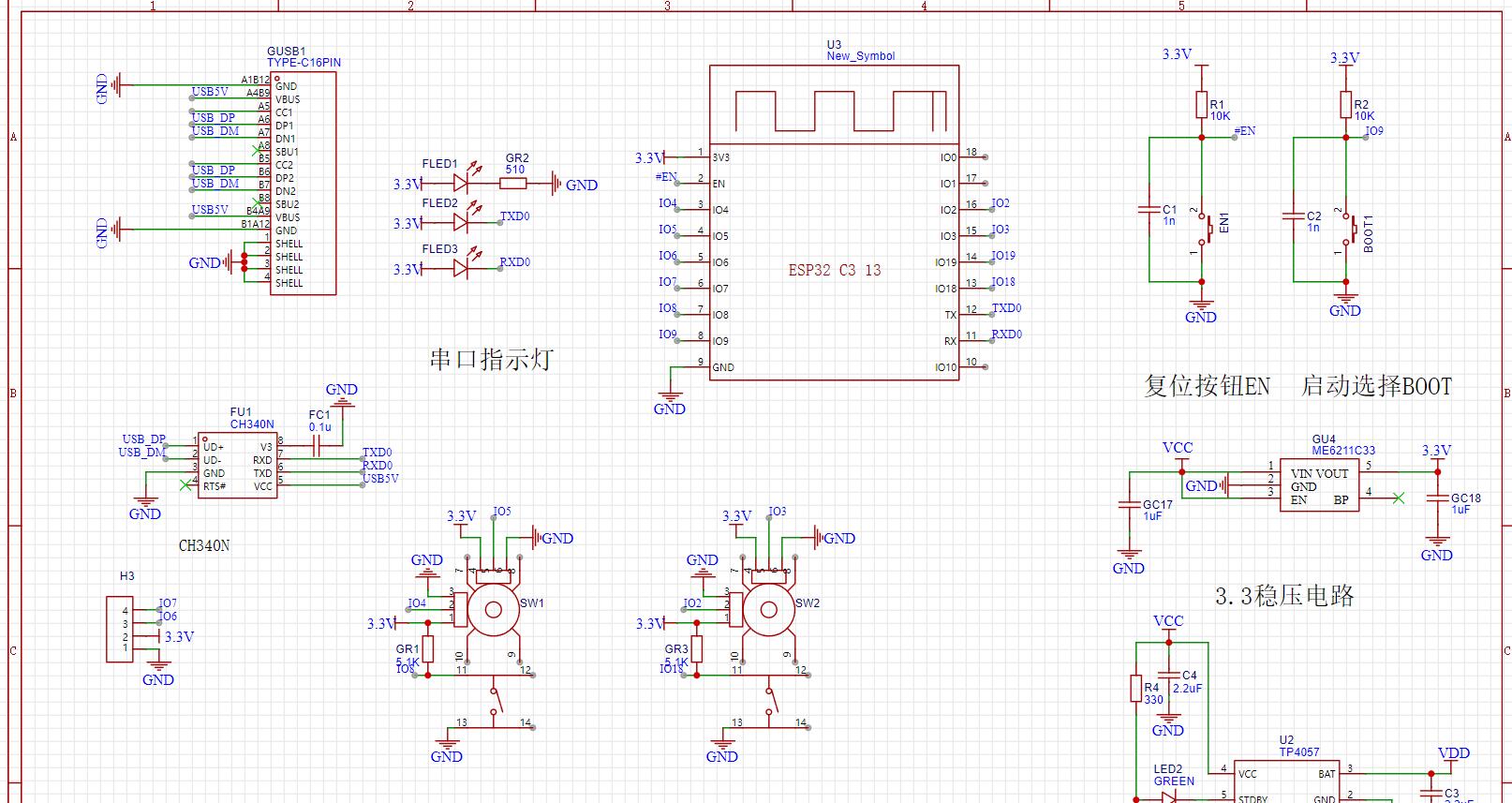Click the 复位按钮EN caption text
The height and width of the screenshot is (803, 1512).
click(1207, 386)
